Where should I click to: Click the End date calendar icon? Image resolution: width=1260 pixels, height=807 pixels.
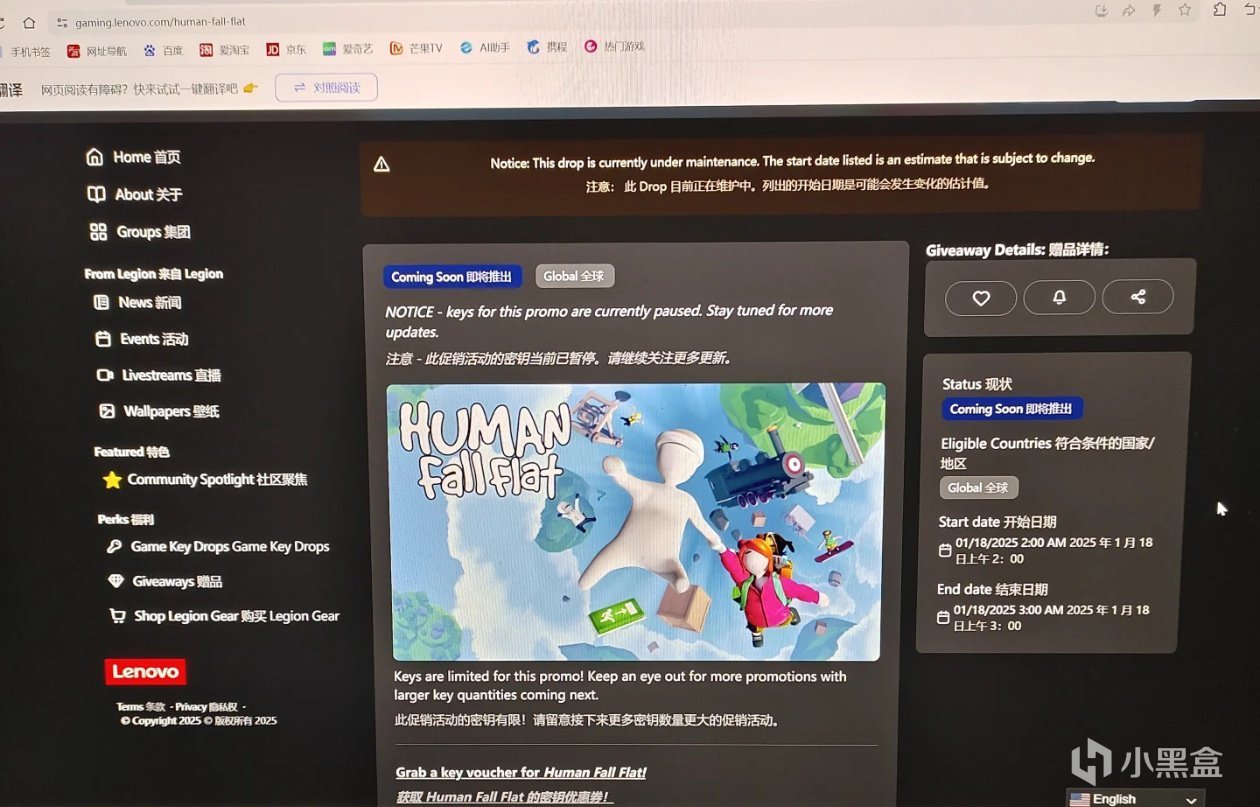tap(943, 617)
